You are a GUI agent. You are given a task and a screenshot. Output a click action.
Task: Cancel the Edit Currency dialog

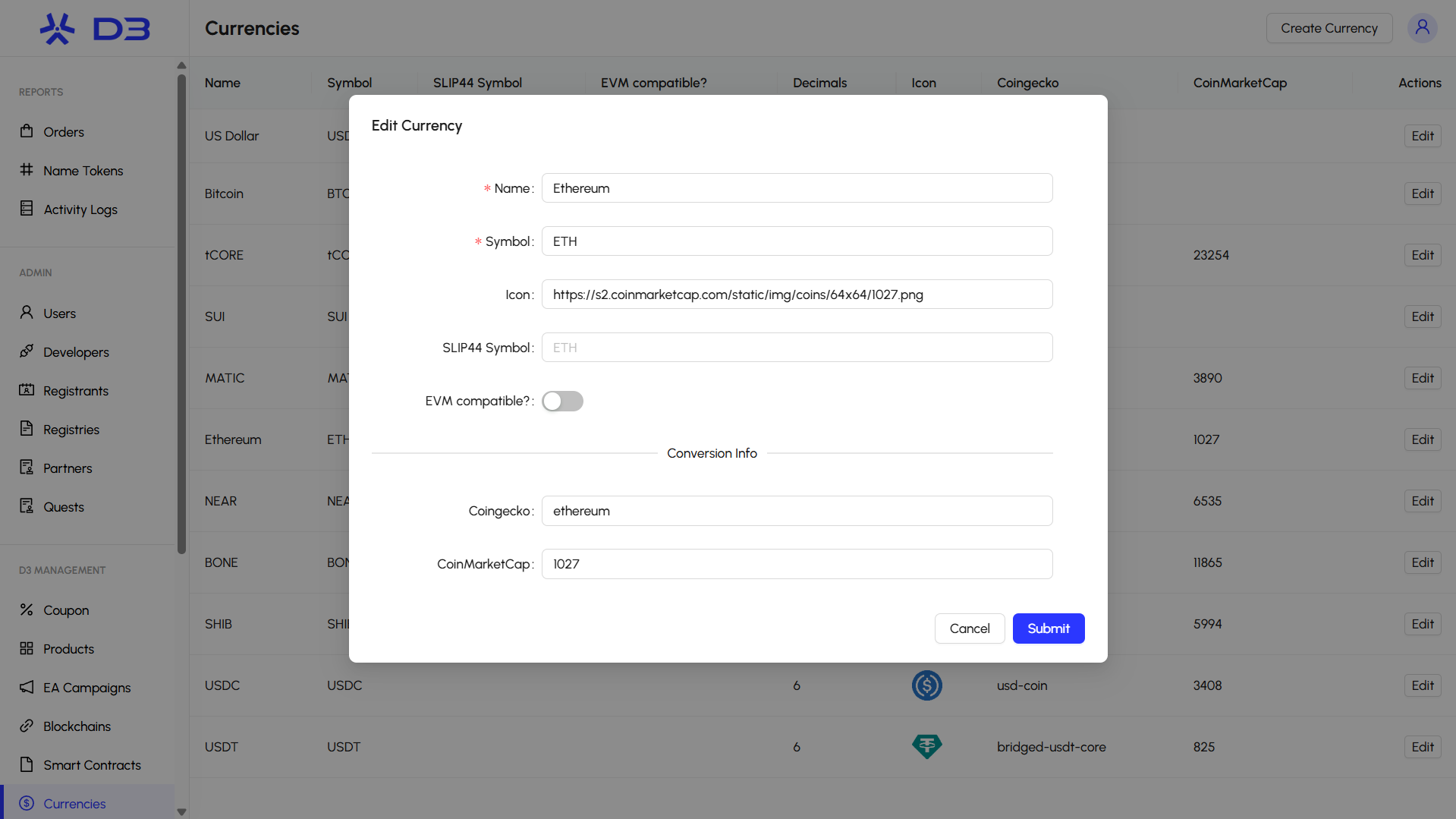pos(970,628)
